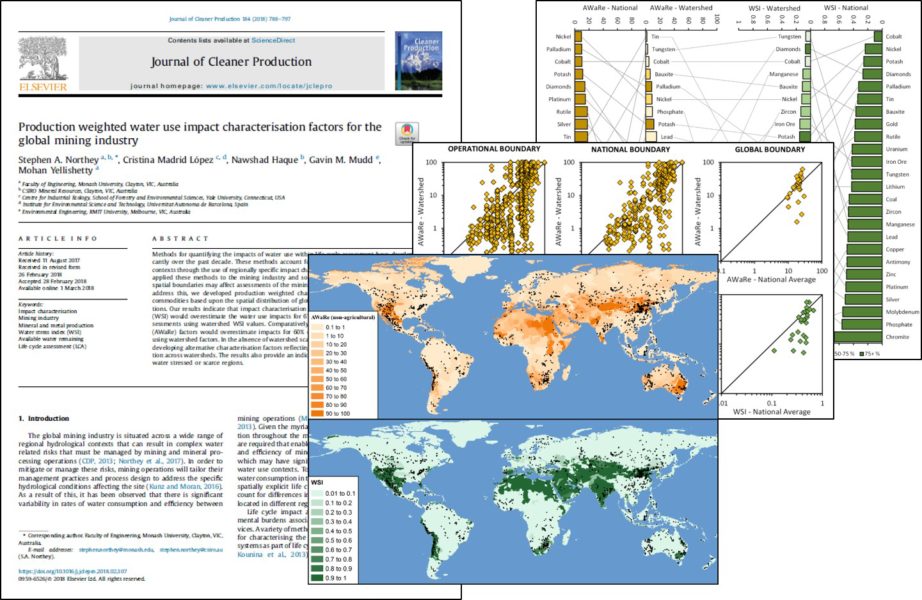Image resolution: width=922 pixels, height=600 pixels.
Task: Click the orange AWaRe world map
Action: 513,336
